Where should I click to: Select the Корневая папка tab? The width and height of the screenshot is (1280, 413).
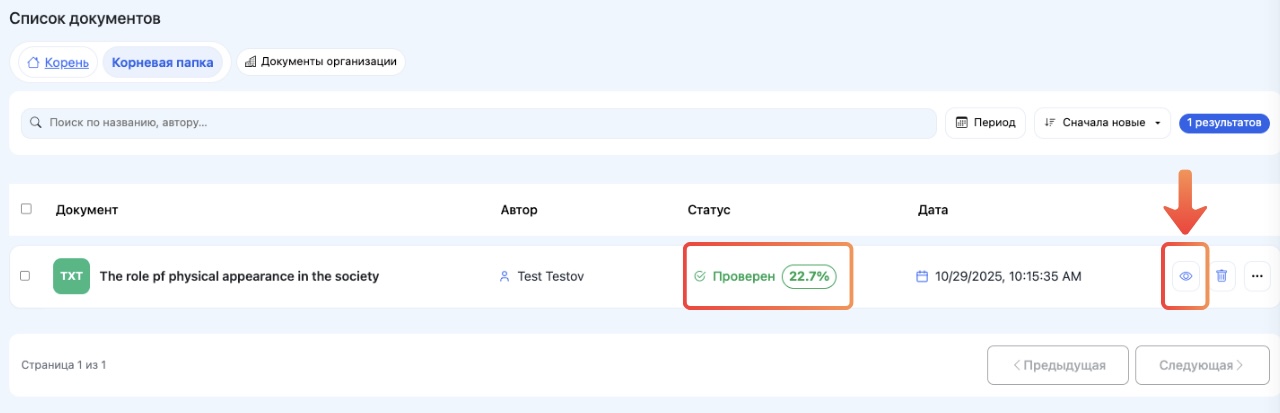[x=162, y=62]
